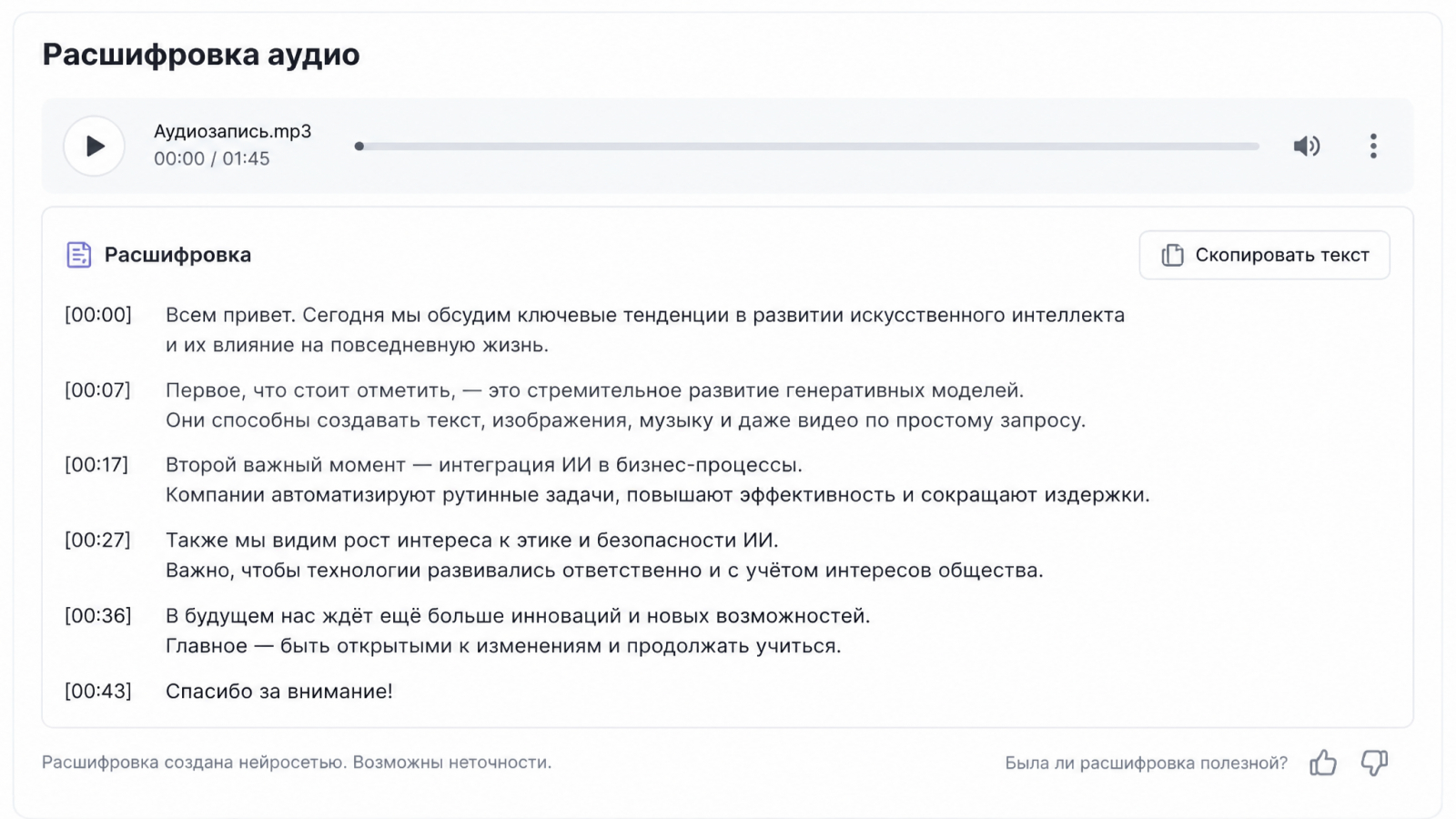The image size is (1456, 819).
Task: Jump to the [00:17] timestamp
Action: [96, 465]
